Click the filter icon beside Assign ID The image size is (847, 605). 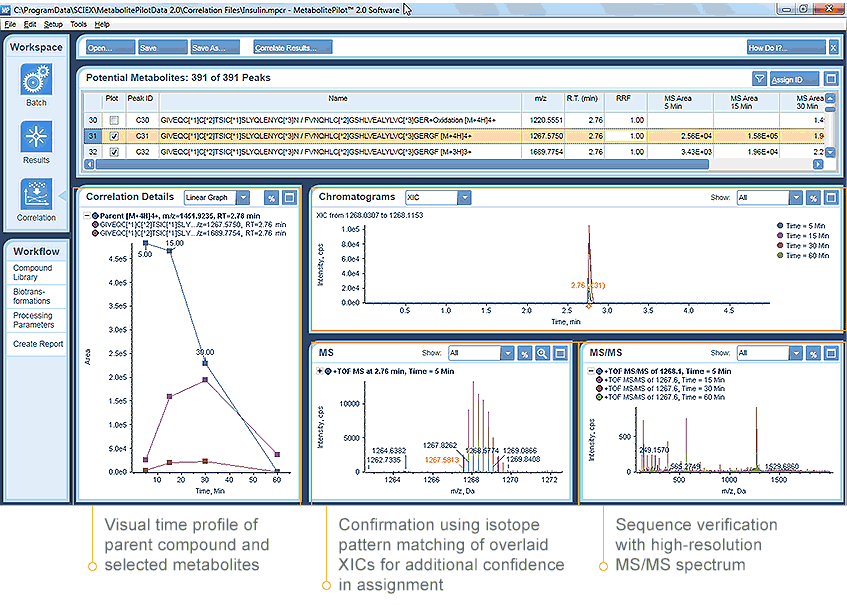pos(759,79)
